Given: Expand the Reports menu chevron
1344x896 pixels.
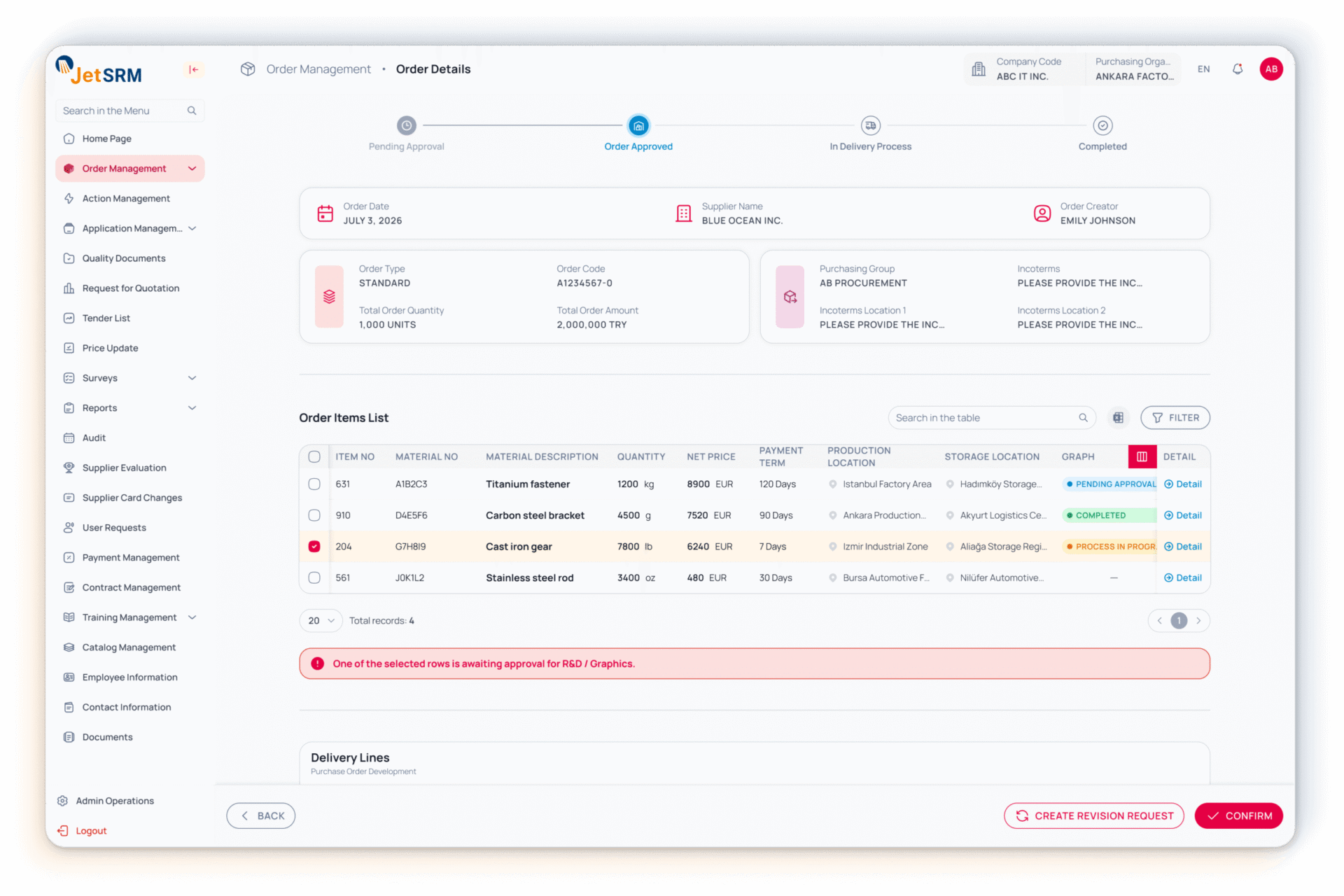Looking at the screenshot, I should 192,408.
